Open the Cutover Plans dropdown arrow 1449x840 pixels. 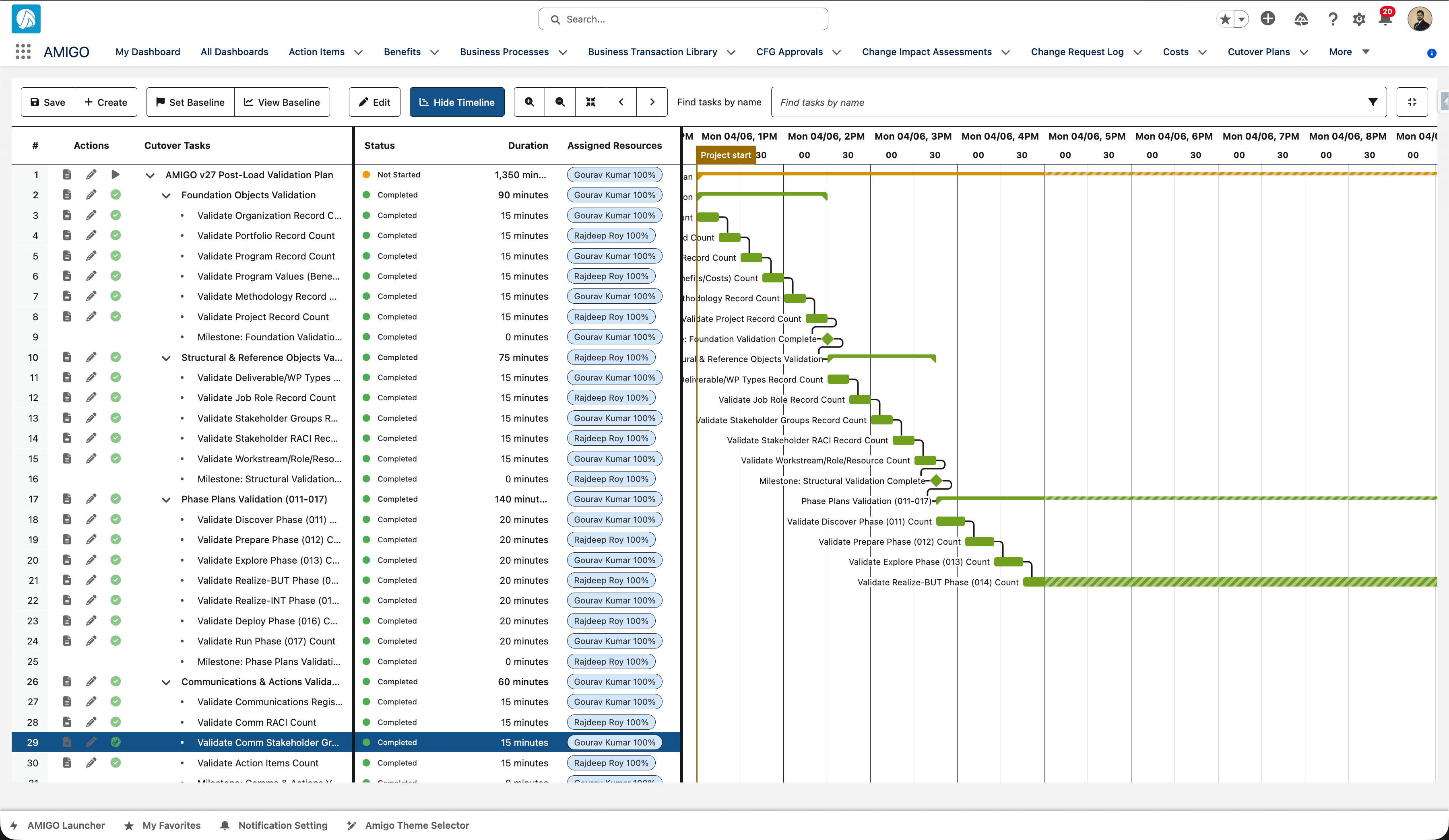1304,52
